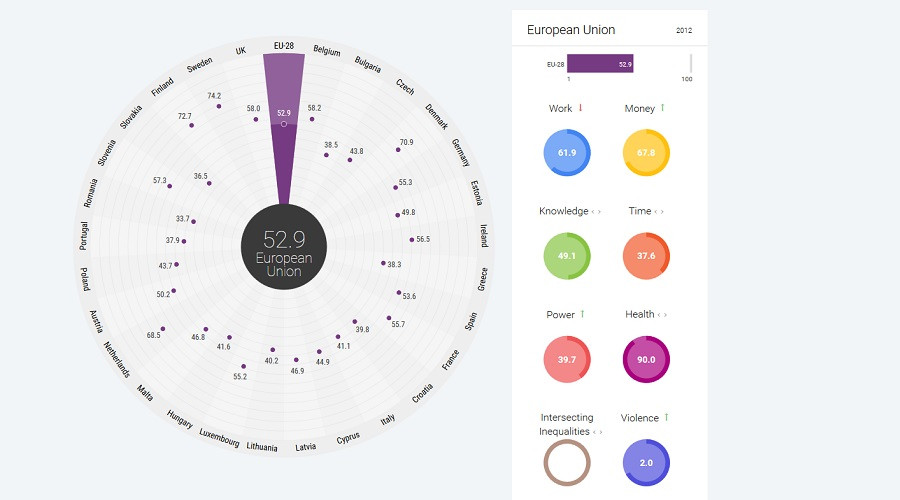Image resolution: width=900 pixels, height=500 pixels.
Task: Select the Poland country label
Action: tap(85, 279)
